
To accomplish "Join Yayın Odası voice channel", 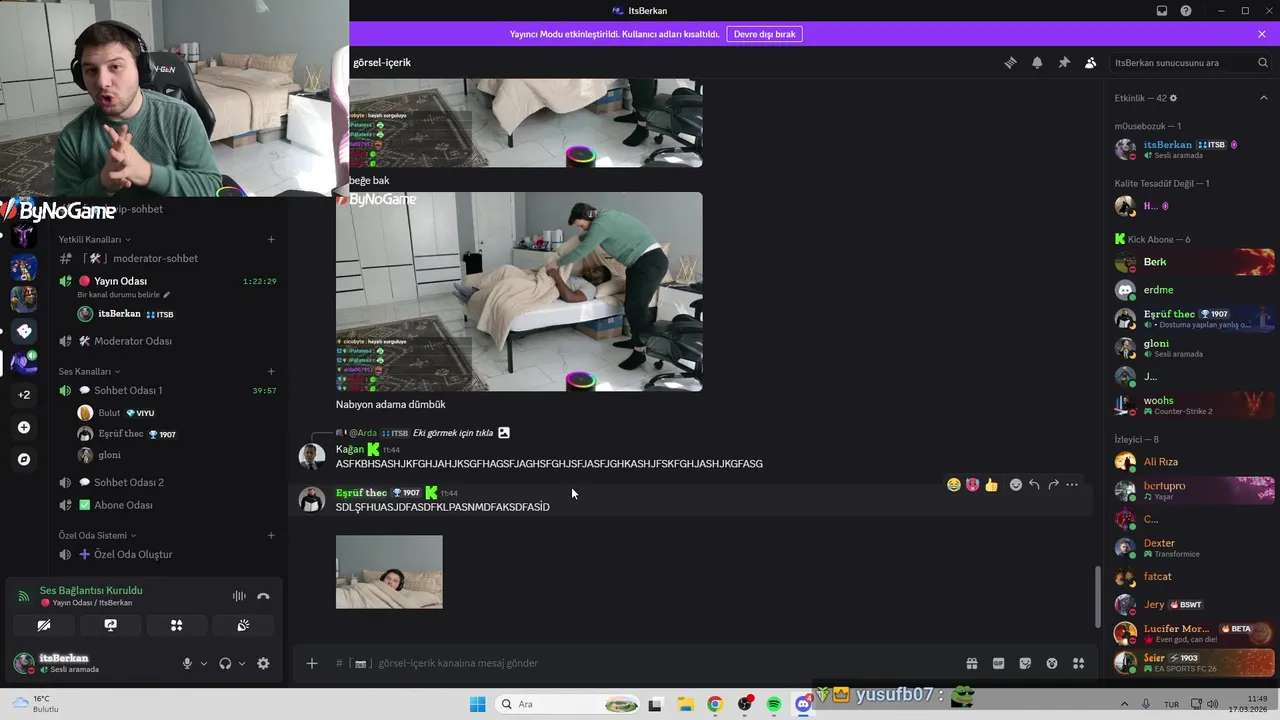I will (167, 281).
